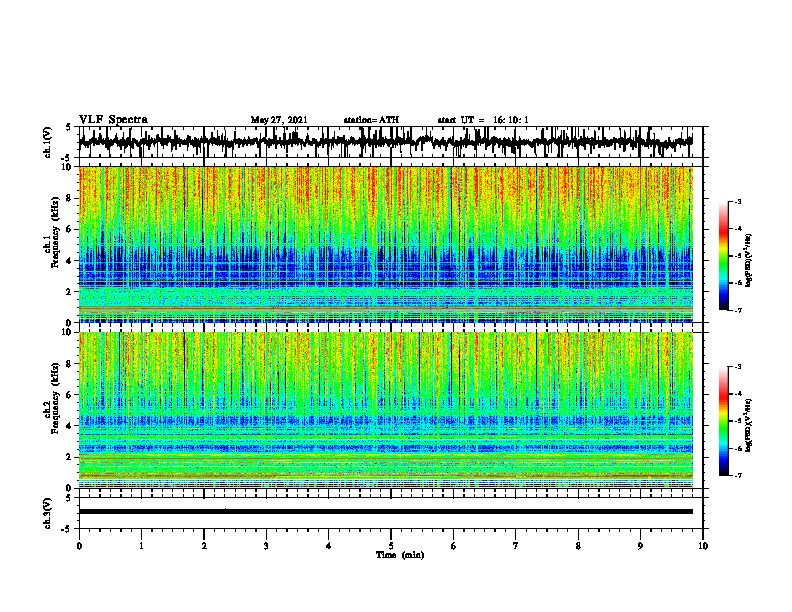Click the ch.3(V) axis label
Viewport: 792px width, 612px height.
[47, 513]
